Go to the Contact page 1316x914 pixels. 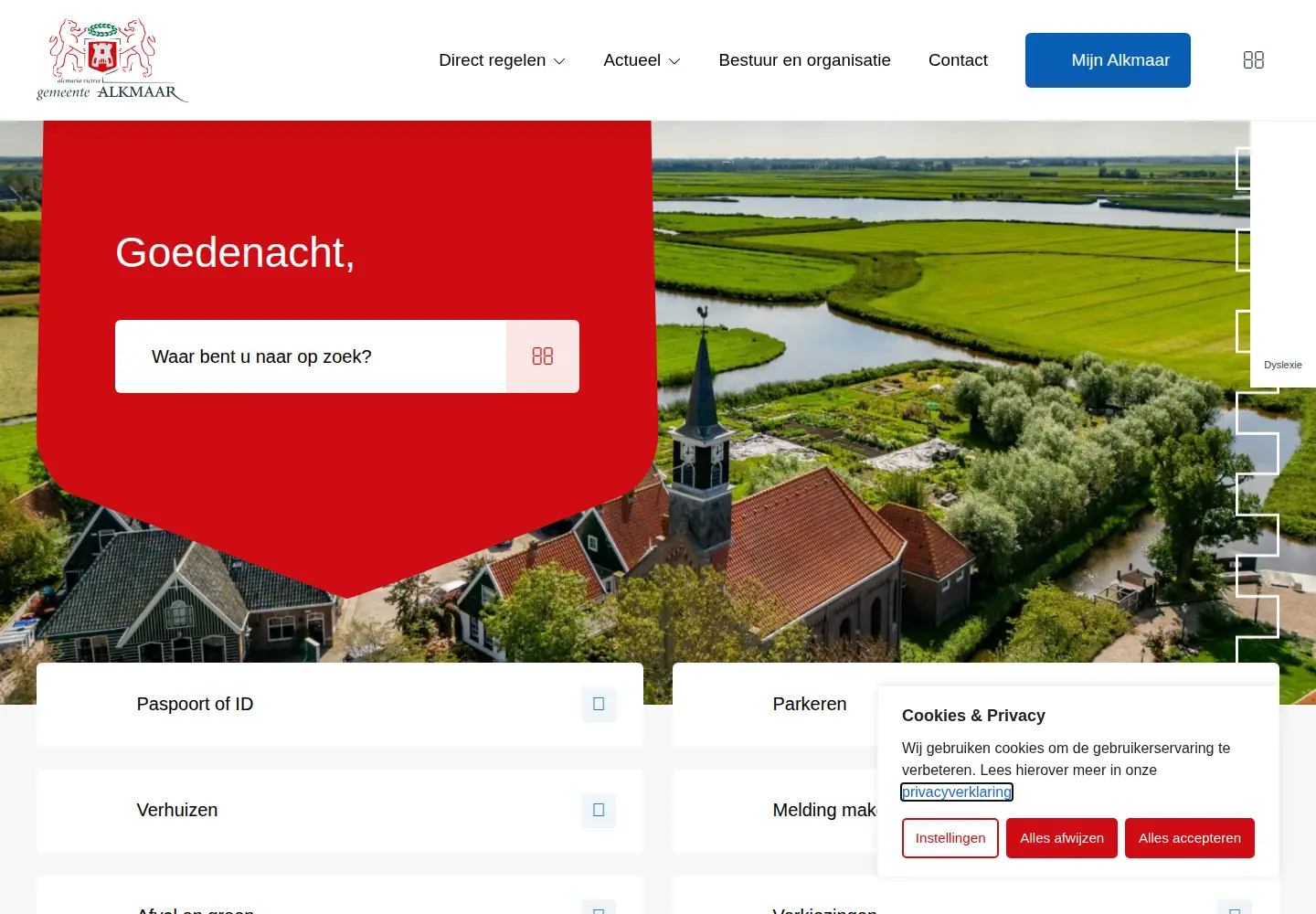point(958,60)
